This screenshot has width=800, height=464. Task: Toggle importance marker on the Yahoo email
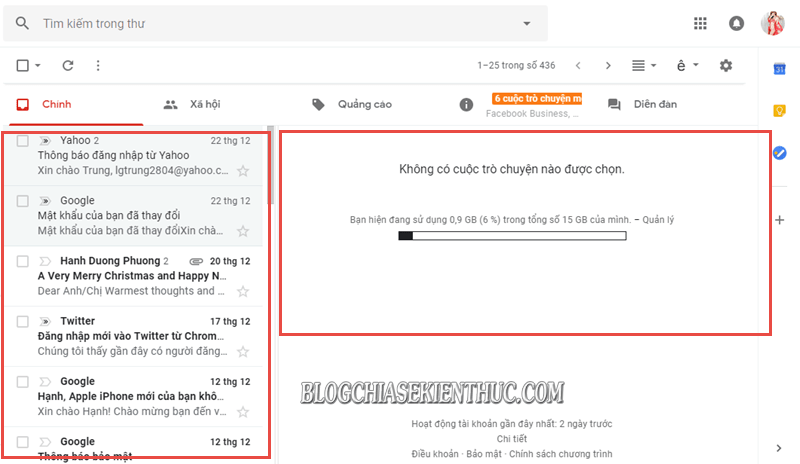45,141
